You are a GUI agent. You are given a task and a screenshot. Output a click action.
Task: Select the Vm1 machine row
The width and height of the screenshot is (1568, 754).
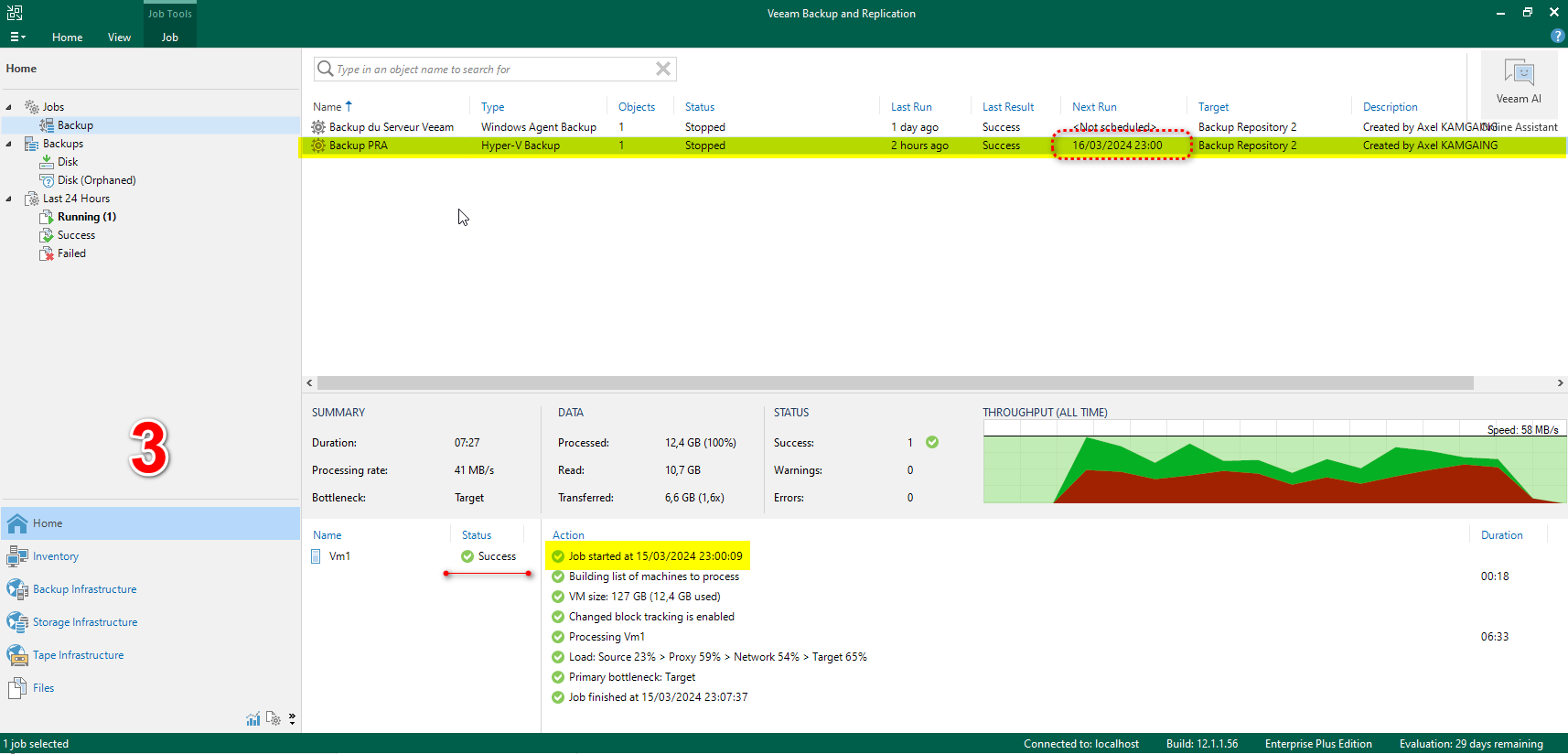pyautogui.click(x=421, y=556)
